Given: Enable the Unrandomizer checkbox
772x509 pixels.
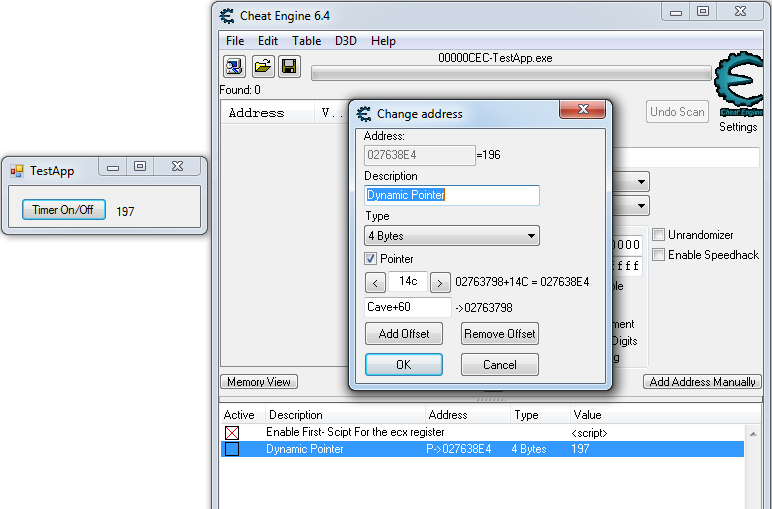Looking at the screenshot, I should click(658, 235).
